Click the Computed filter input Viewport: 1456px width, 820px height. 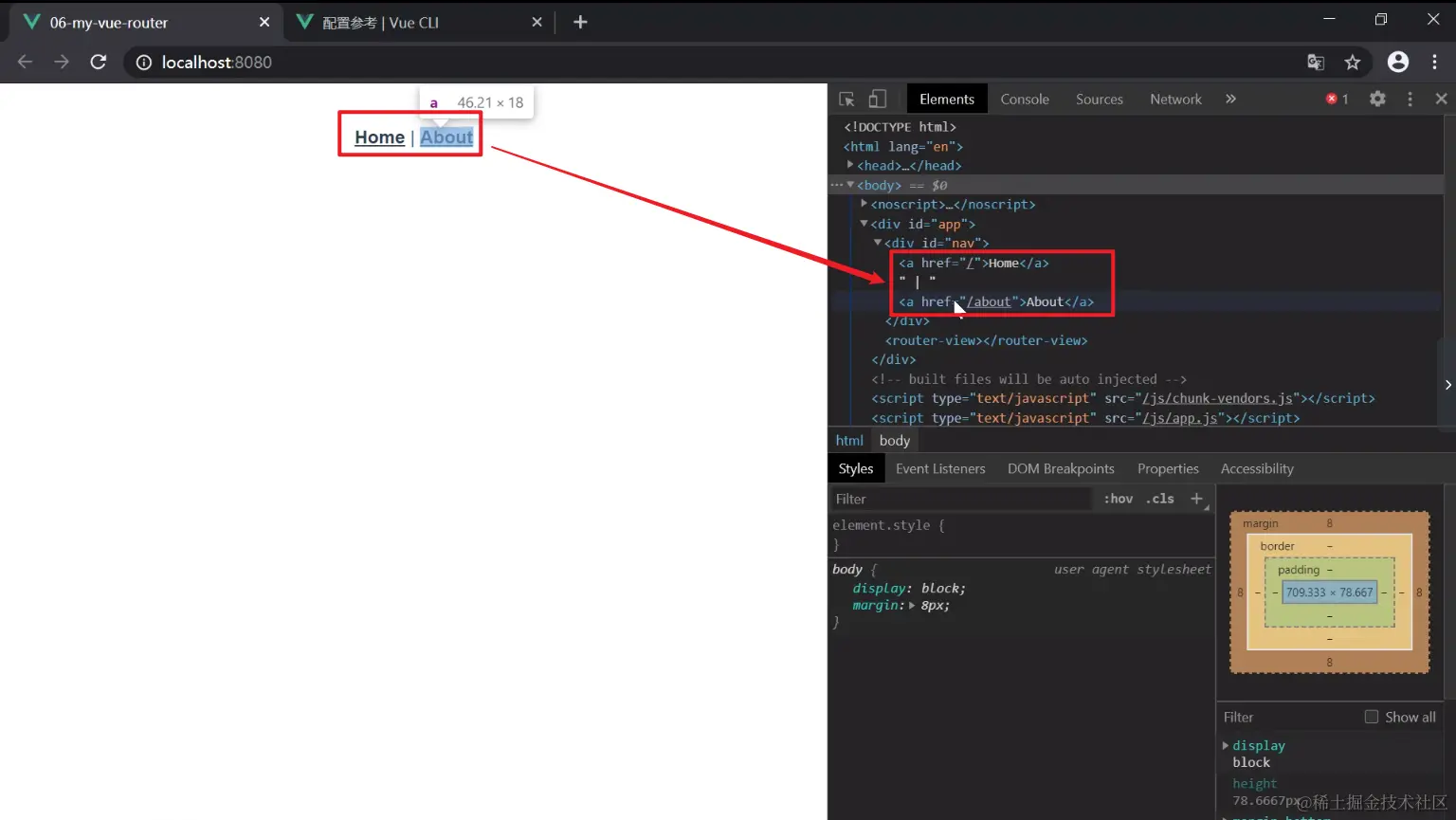(x=1289, y=717)
